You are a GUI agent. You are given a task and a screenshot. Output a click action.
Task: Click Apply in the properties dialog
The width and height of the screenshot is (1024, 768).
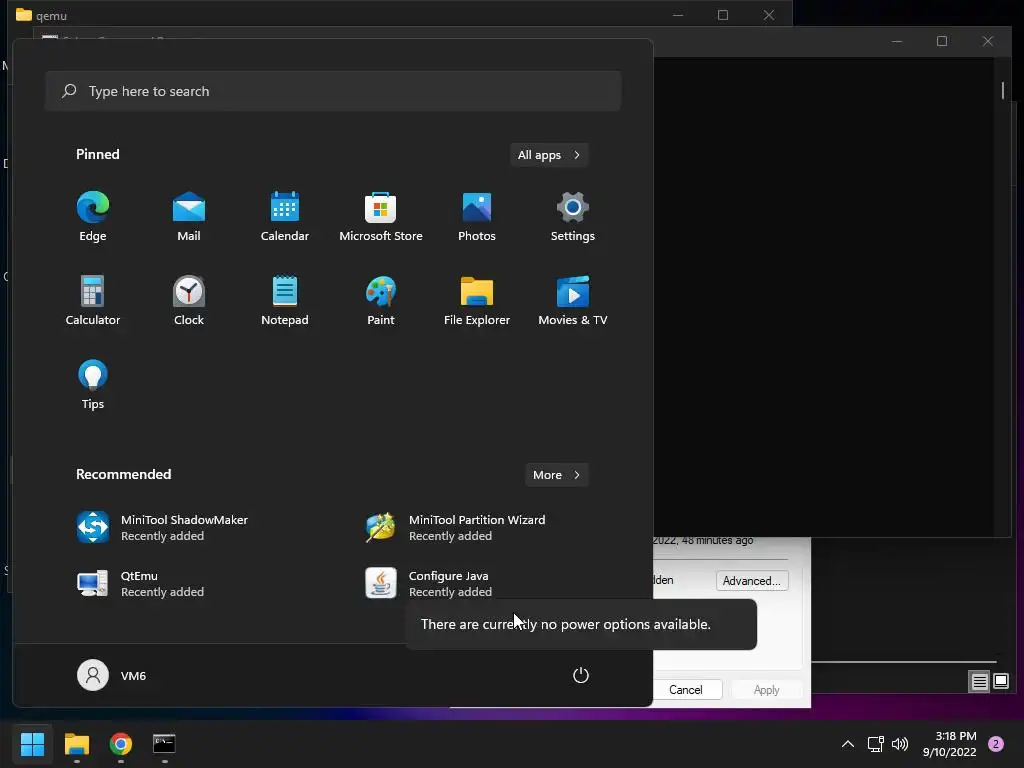(x=766, y=690)
